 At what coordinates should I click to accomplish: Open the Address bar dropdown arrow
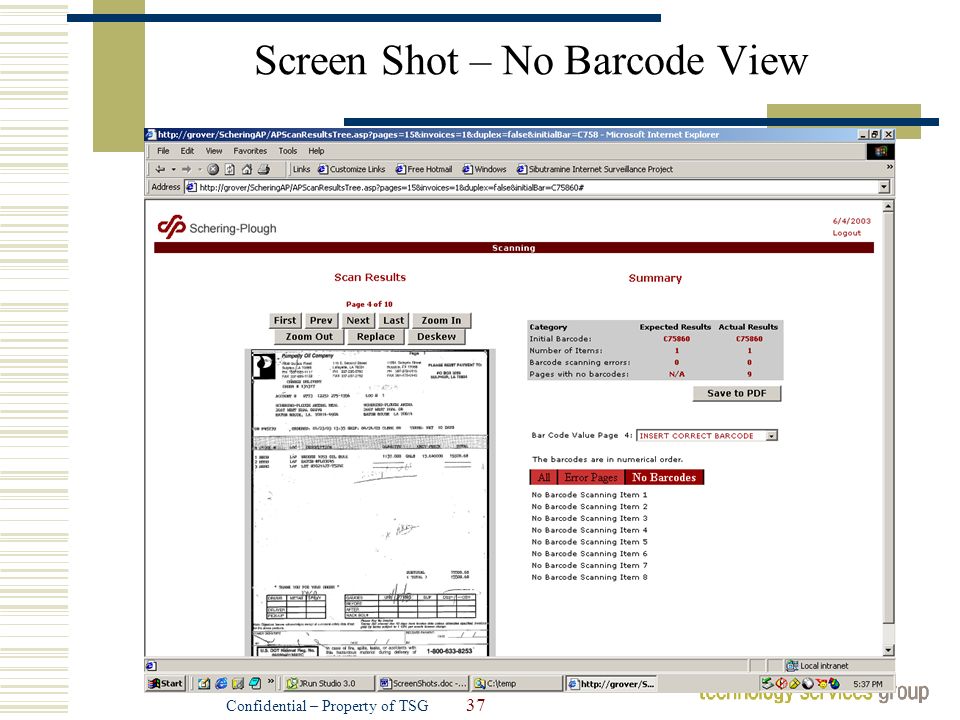(883, 187)
